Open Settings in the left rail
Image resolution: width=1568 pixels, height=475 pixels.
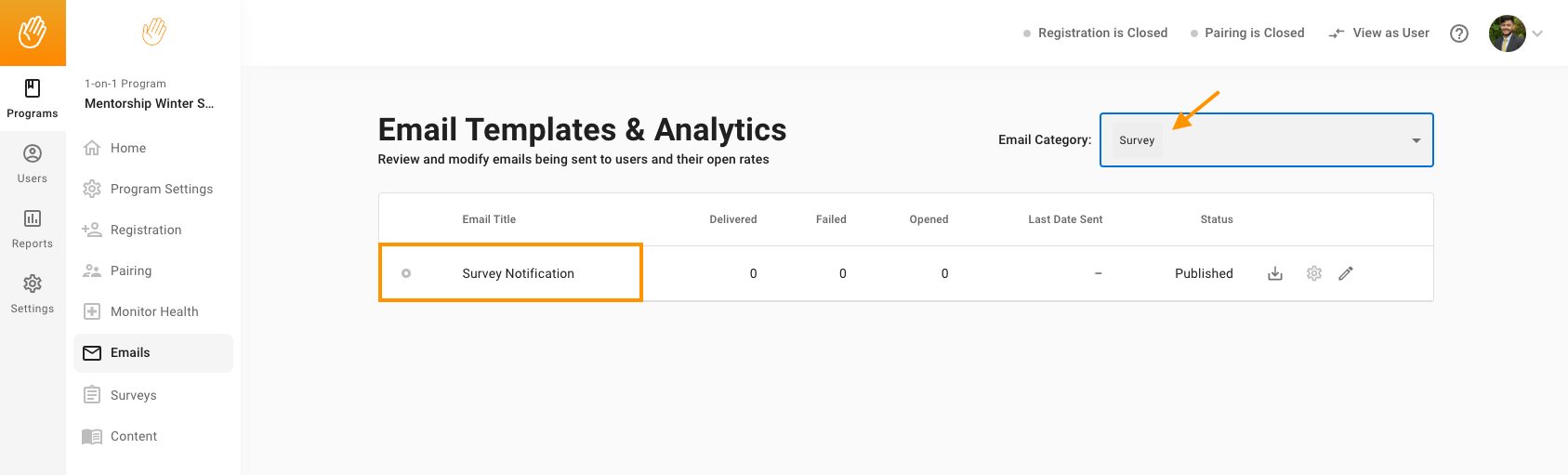[33, 294]
